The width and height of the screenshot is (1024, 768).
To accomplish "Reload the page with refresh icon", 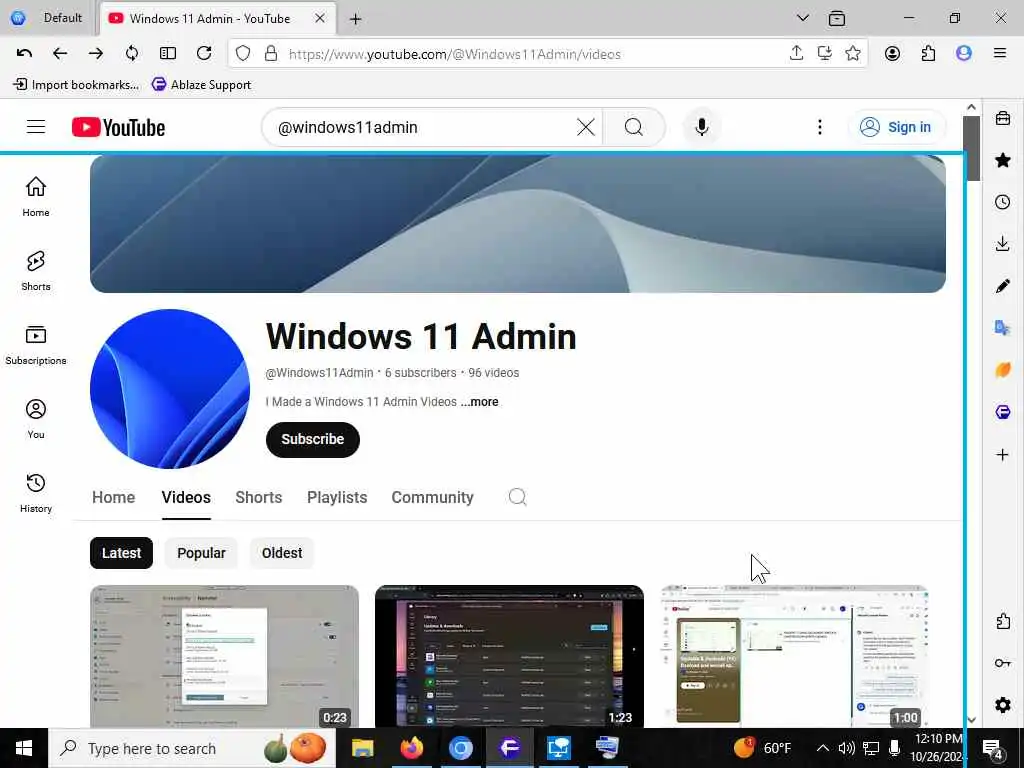I will [204, 54].
